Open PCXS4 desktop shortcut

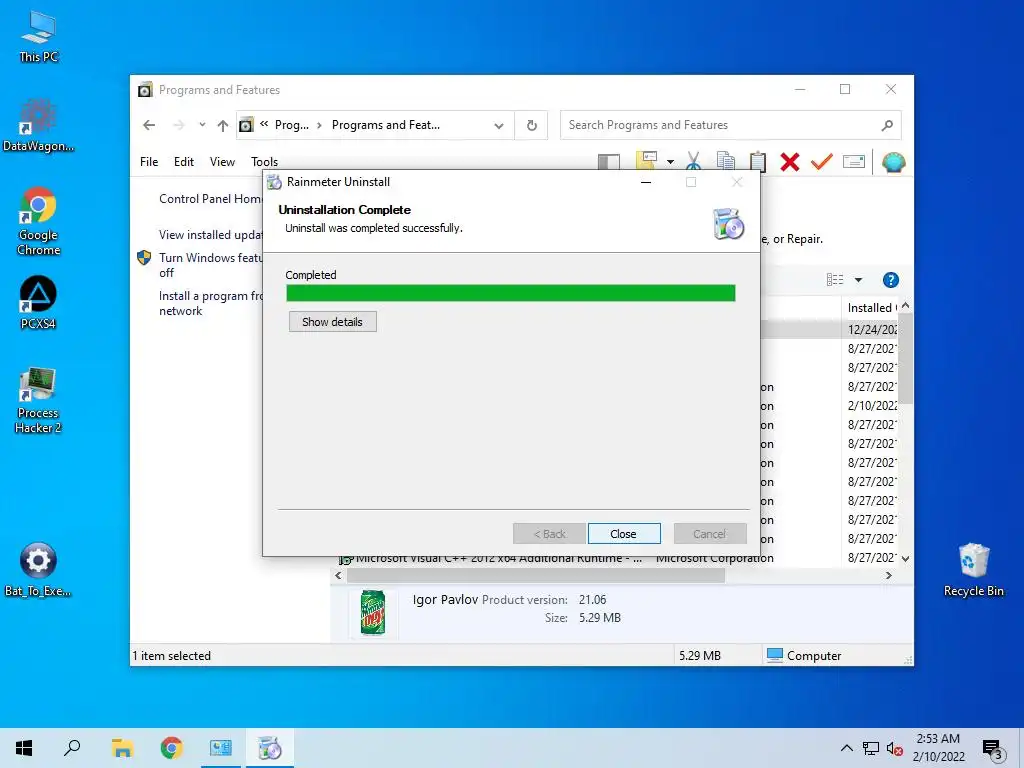click(39, 302)
